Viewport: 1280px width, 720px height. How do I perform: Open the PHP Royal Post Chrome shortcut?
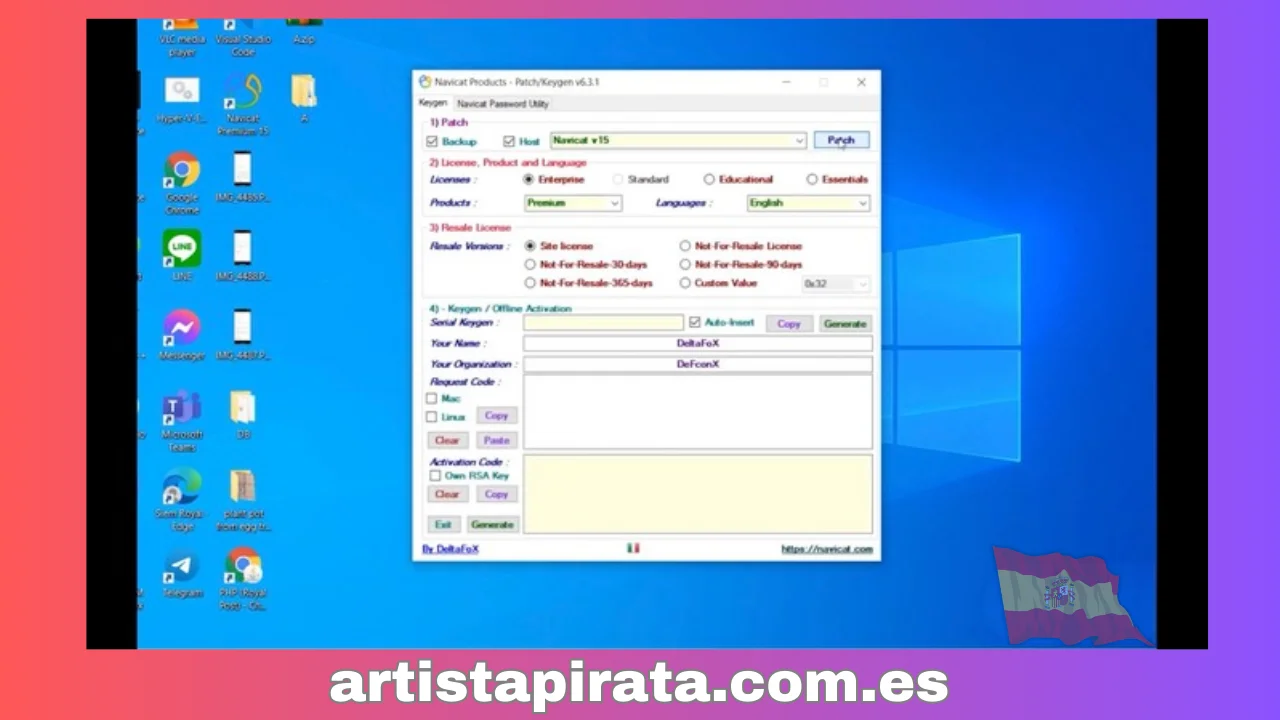pos(243,578)
